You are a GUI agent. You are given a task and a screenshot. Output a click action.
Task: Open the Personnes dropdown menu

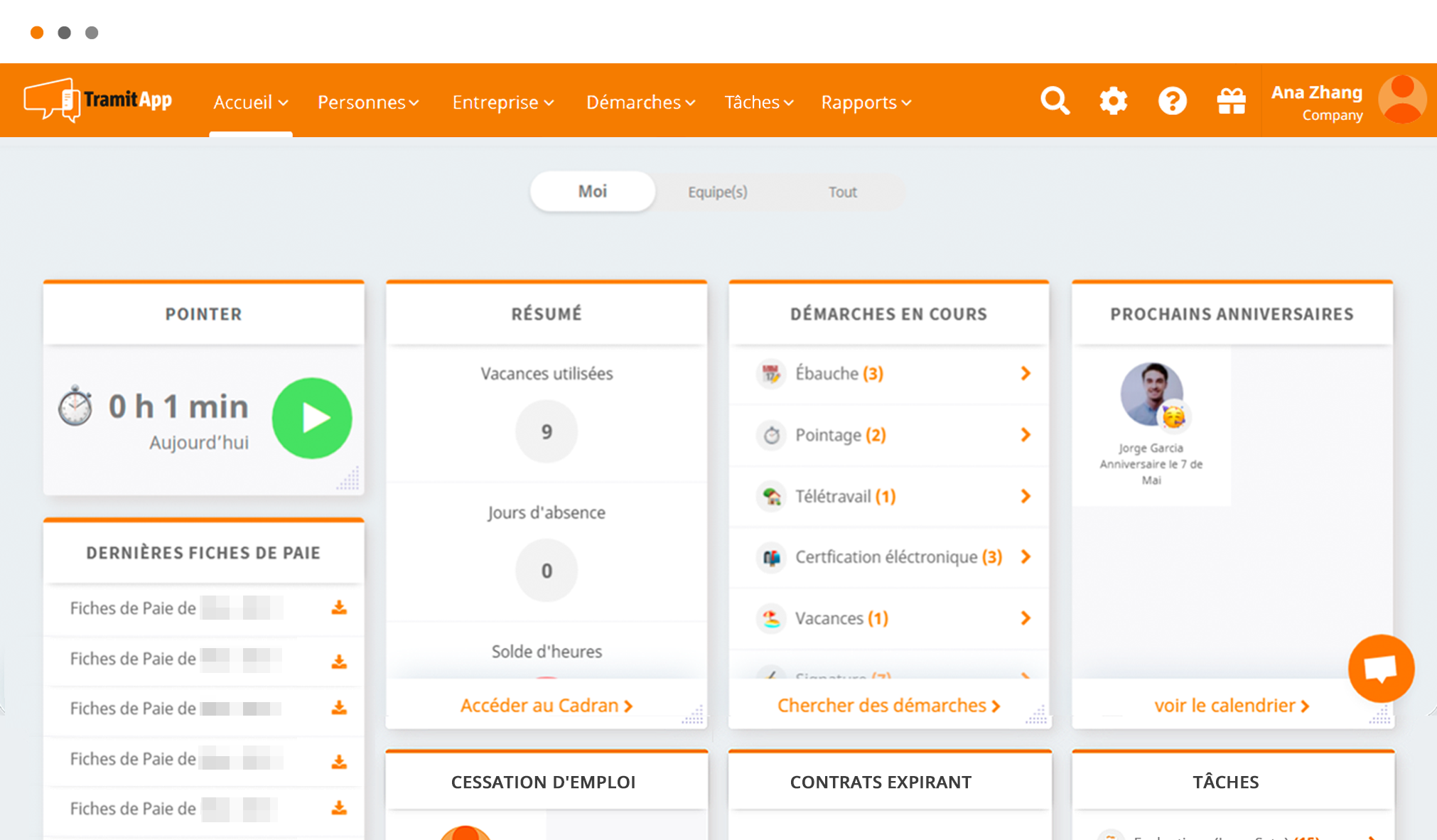pyautogui.click(x=368, y=102)
